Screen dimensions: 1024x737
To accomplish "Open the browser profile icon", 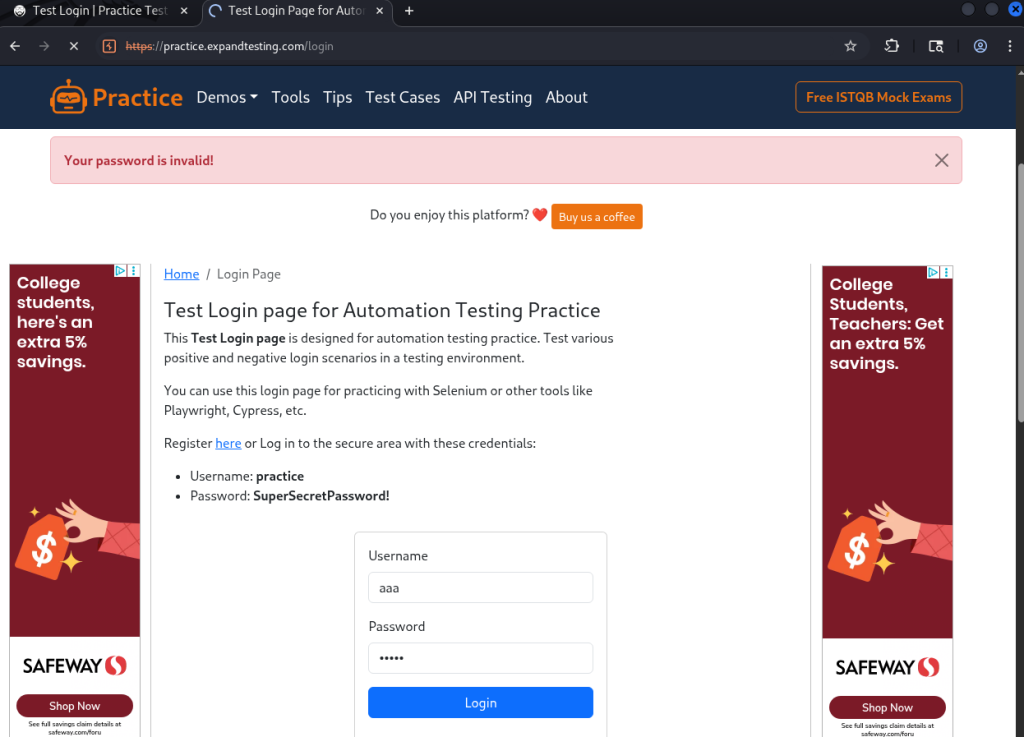I will click(x=981, y=46).
